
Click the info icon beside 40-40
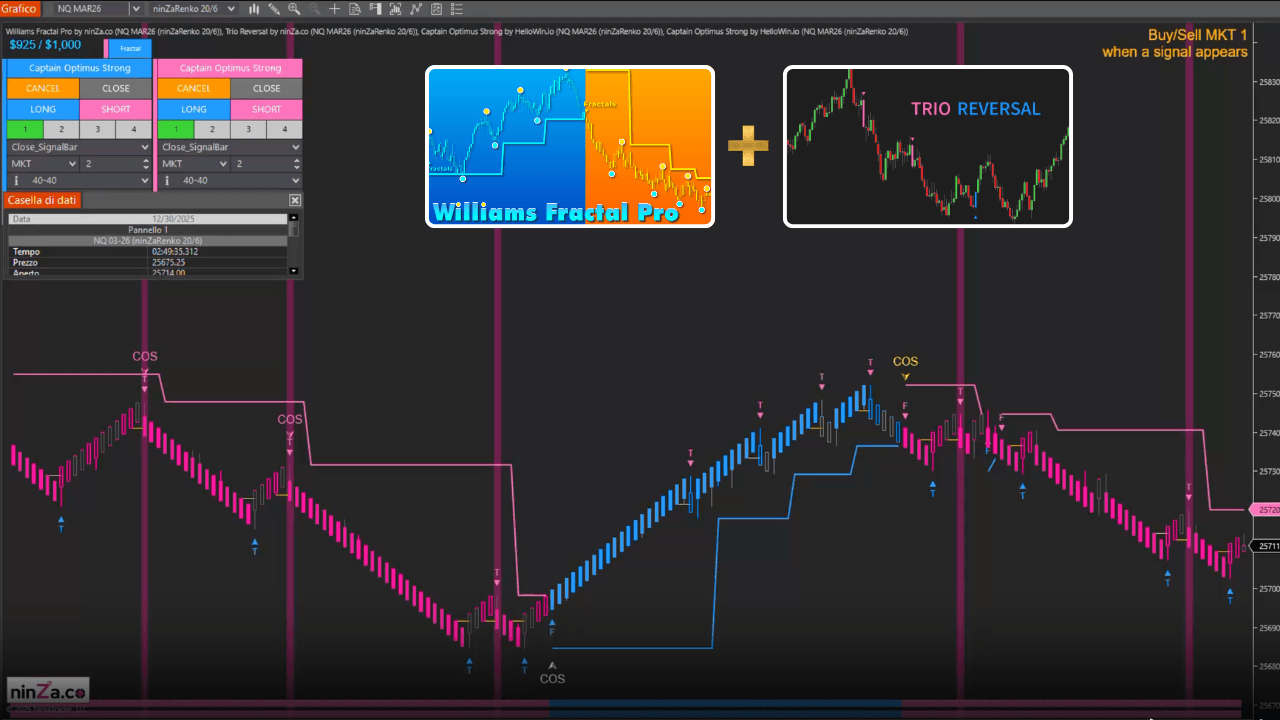[17, 181]
